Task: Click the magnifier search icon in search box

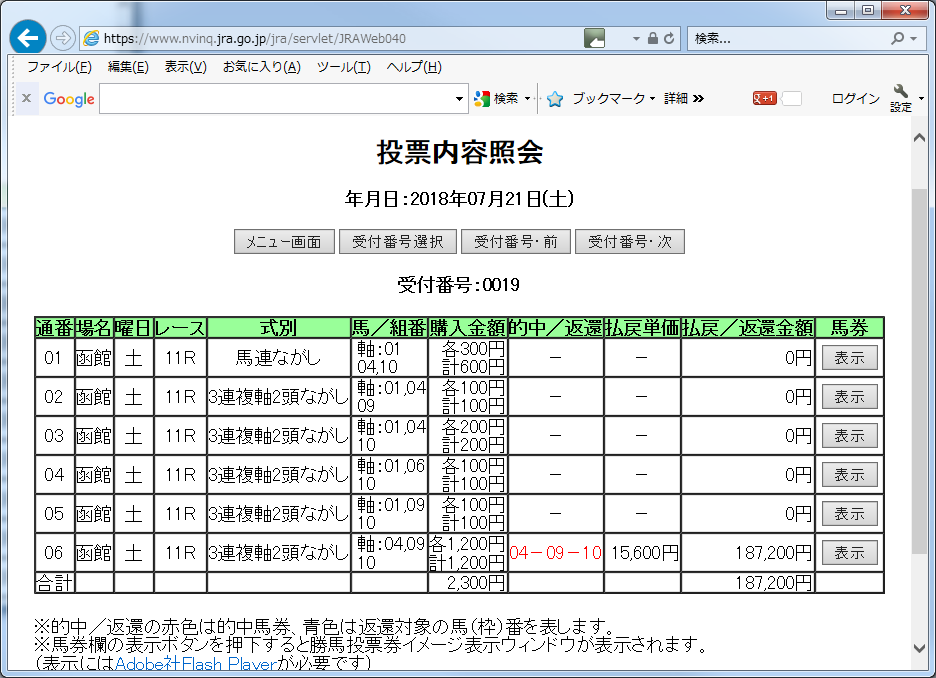Action: (897, 38)
